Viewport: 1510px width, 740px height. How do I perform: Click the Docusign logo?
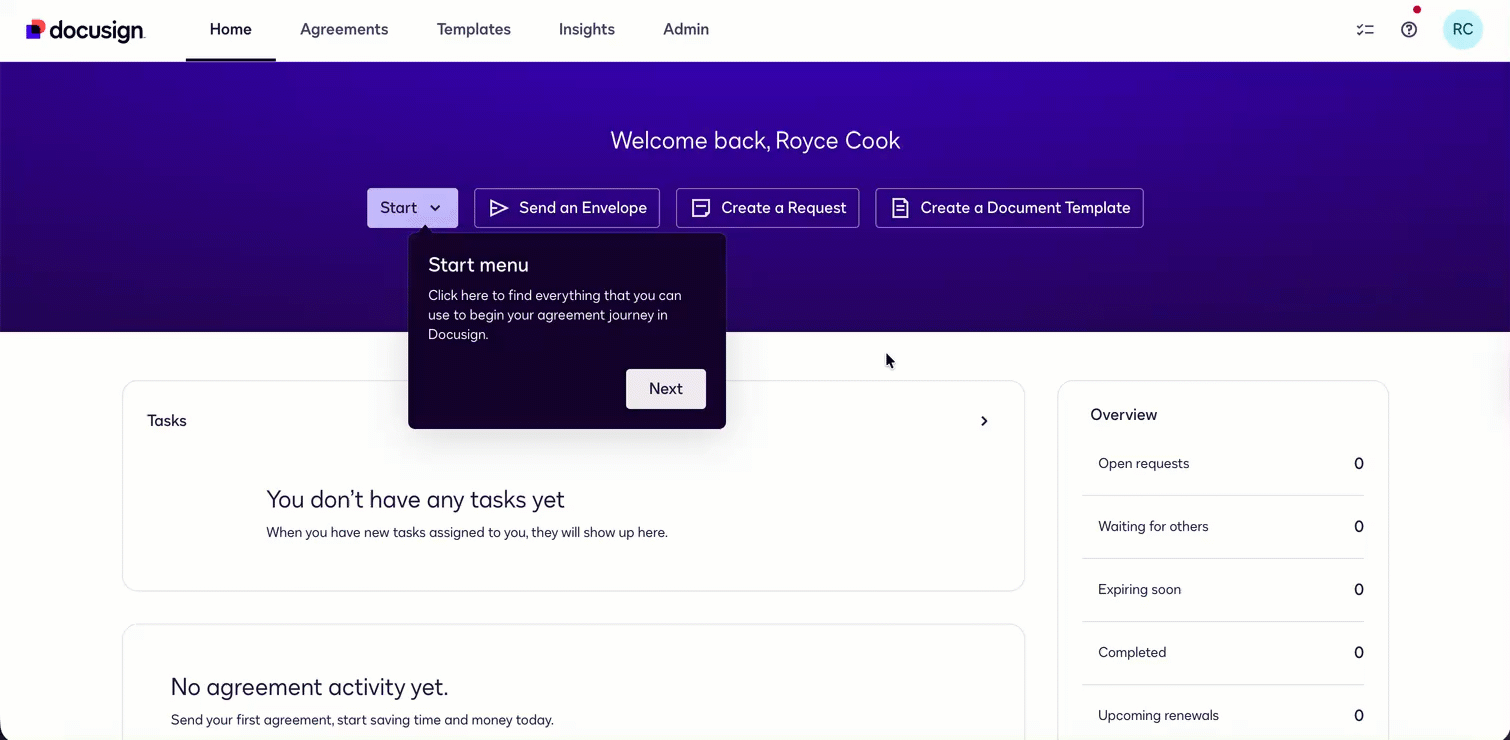85,30
